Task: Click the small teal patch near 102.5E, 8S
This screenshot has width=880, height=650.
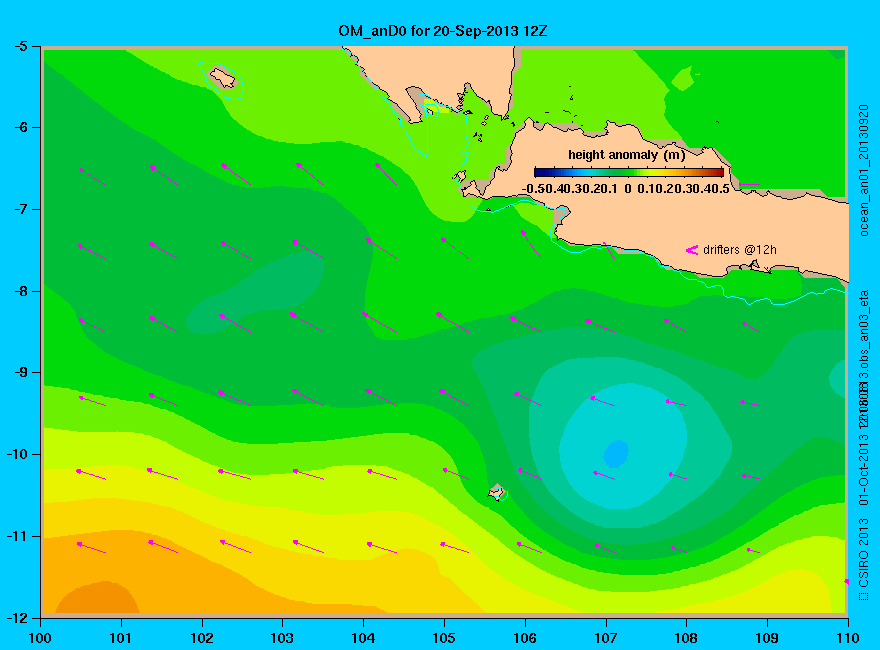Action: tap(255, 294)
